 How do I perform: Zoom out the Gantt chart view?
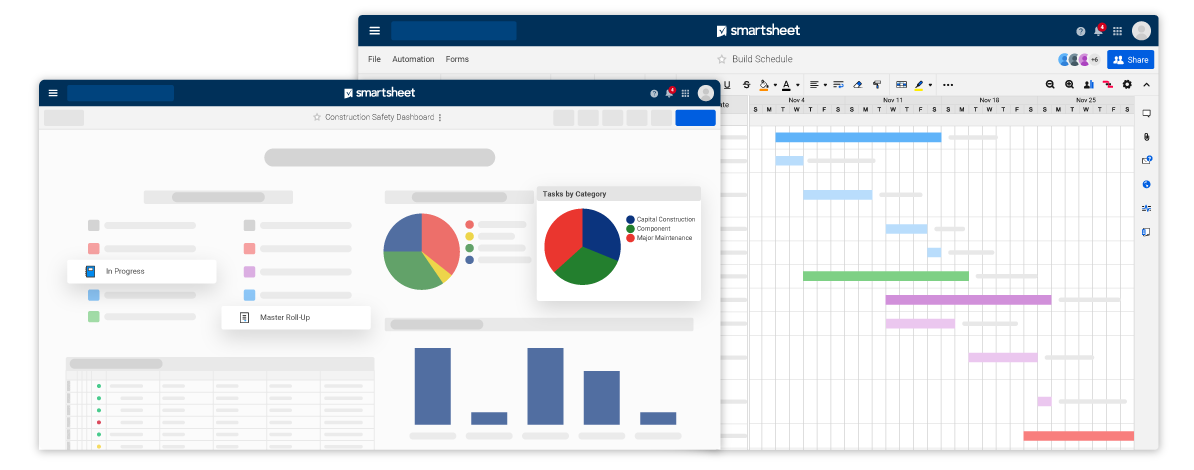pyautogui.click(x=1051, y=85)
